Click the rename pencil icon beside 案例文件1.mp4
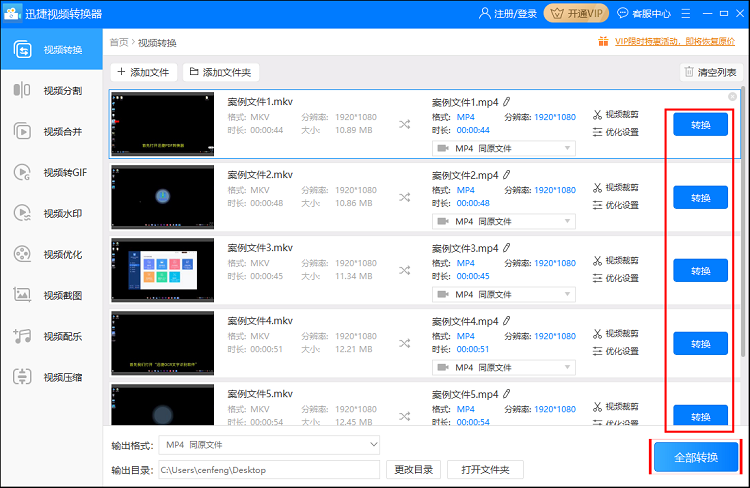 pos(507,102)
